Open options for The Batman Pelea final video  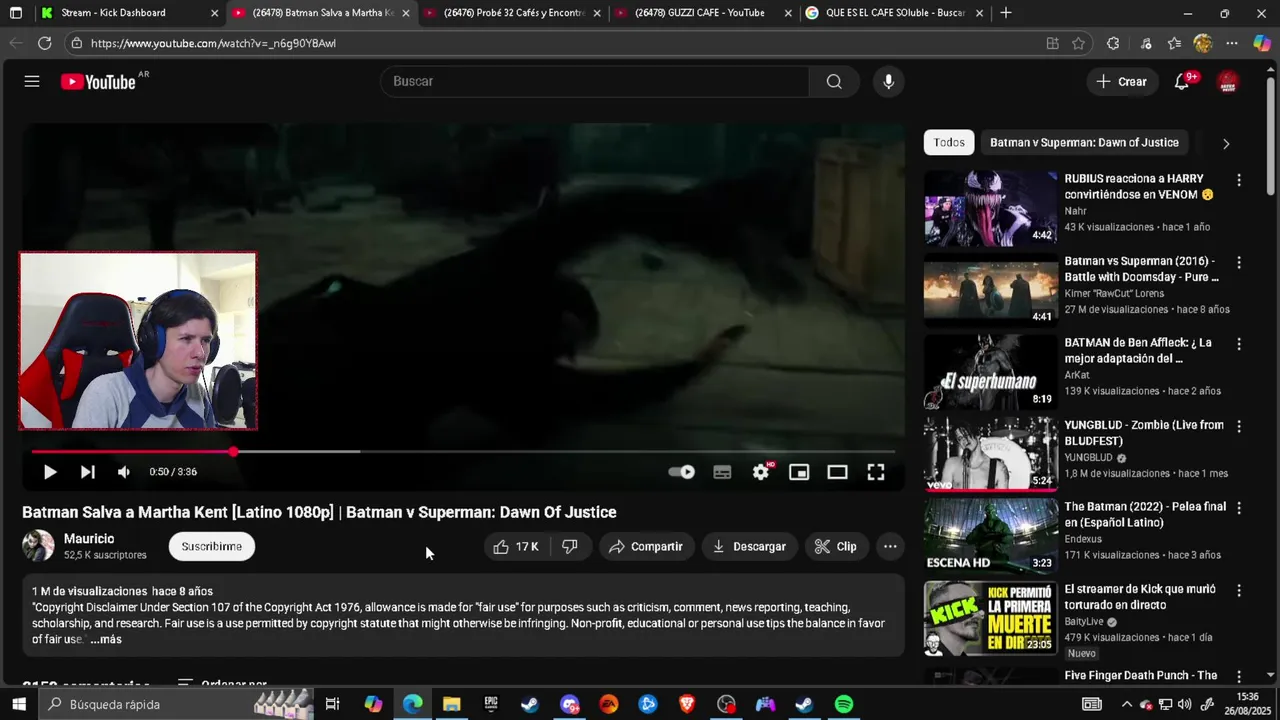coord(1239,508)
